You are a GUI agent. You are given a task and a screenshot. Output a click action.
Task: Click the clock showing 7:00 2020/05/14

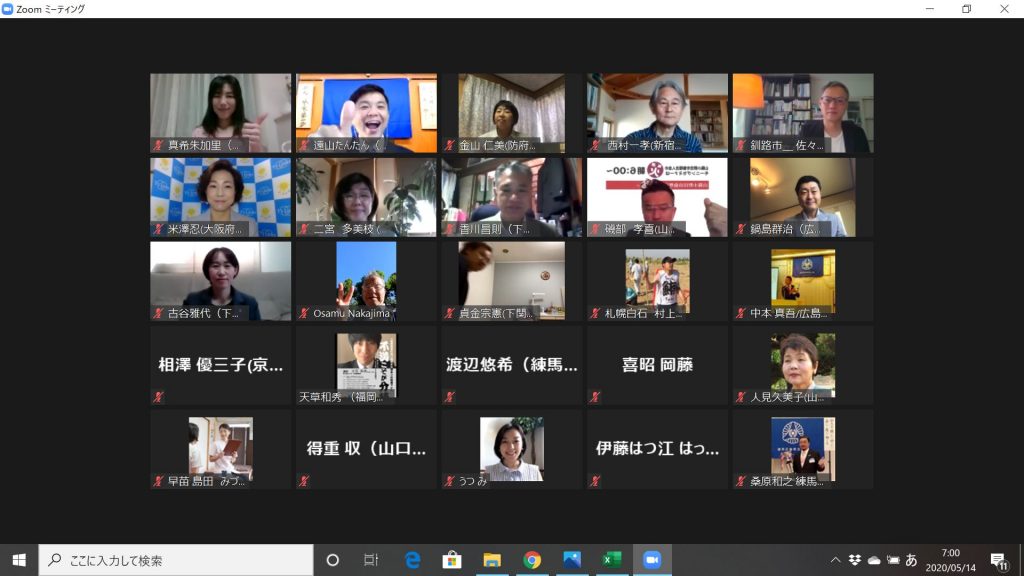[x=950, y=560]
